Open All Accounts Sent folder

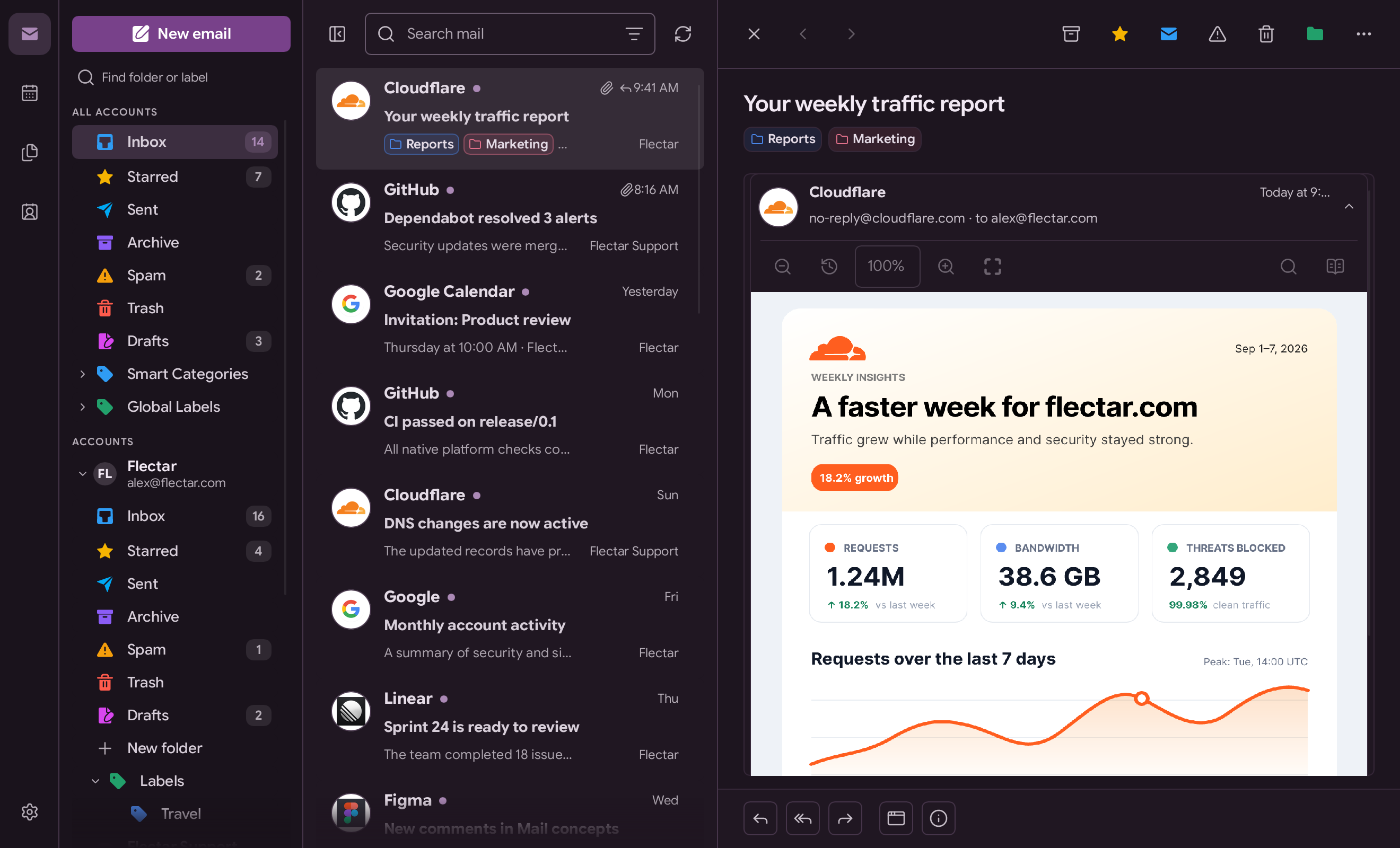click(174, 209)
